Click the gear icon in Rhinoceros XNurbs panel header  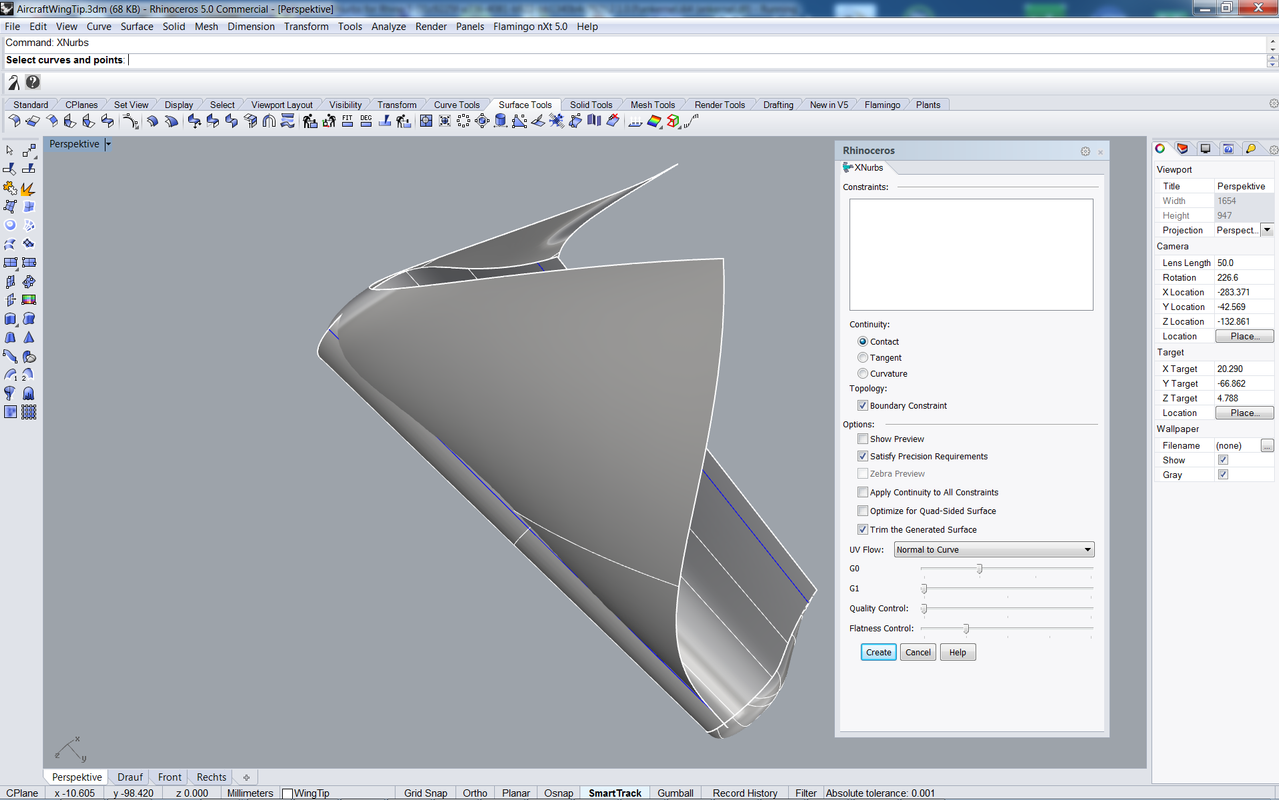tap(1085, 151)
